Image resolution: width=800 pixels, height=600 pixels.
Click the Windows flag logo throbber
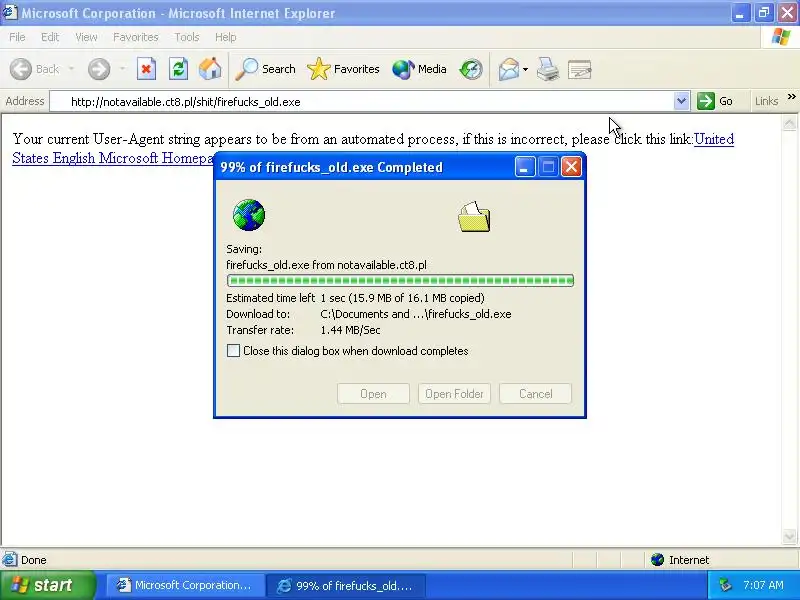click(781, 37)
